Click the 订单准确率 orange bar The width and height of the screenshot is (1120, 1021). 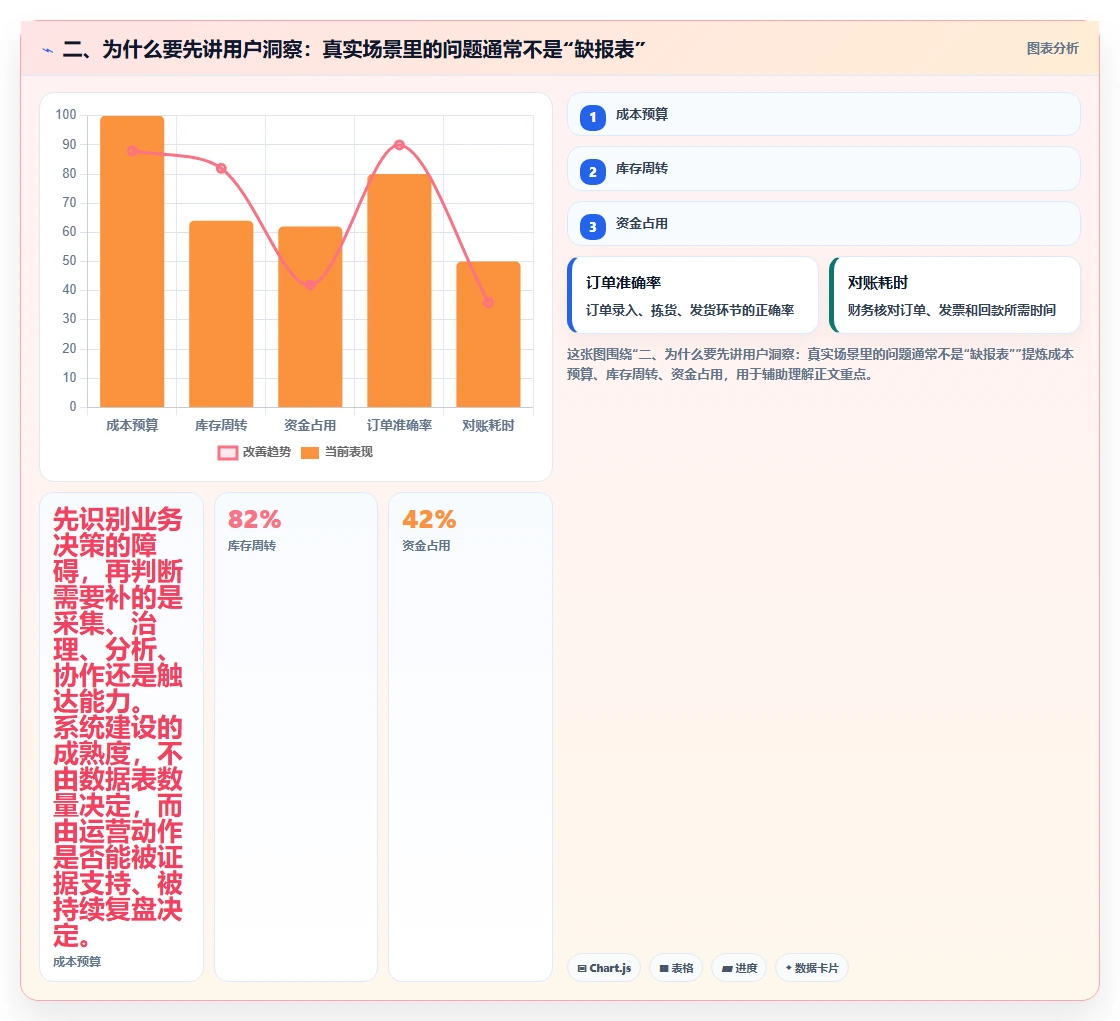399,291
